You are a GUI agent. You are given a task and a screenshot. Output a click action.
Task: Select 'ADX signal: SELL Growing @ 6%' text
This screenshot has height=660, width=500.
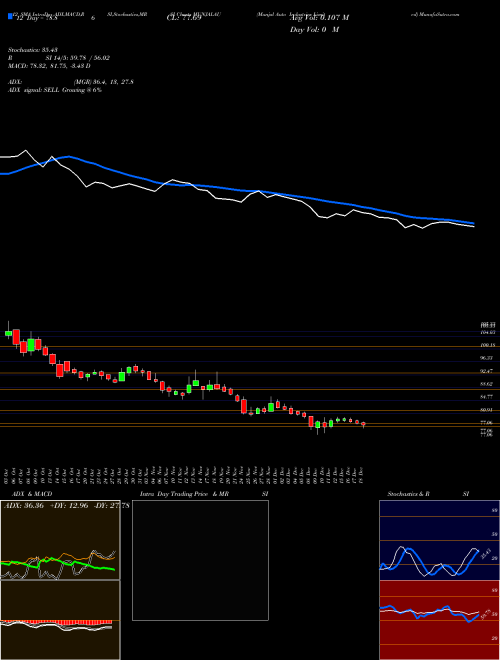click(55, 90)
